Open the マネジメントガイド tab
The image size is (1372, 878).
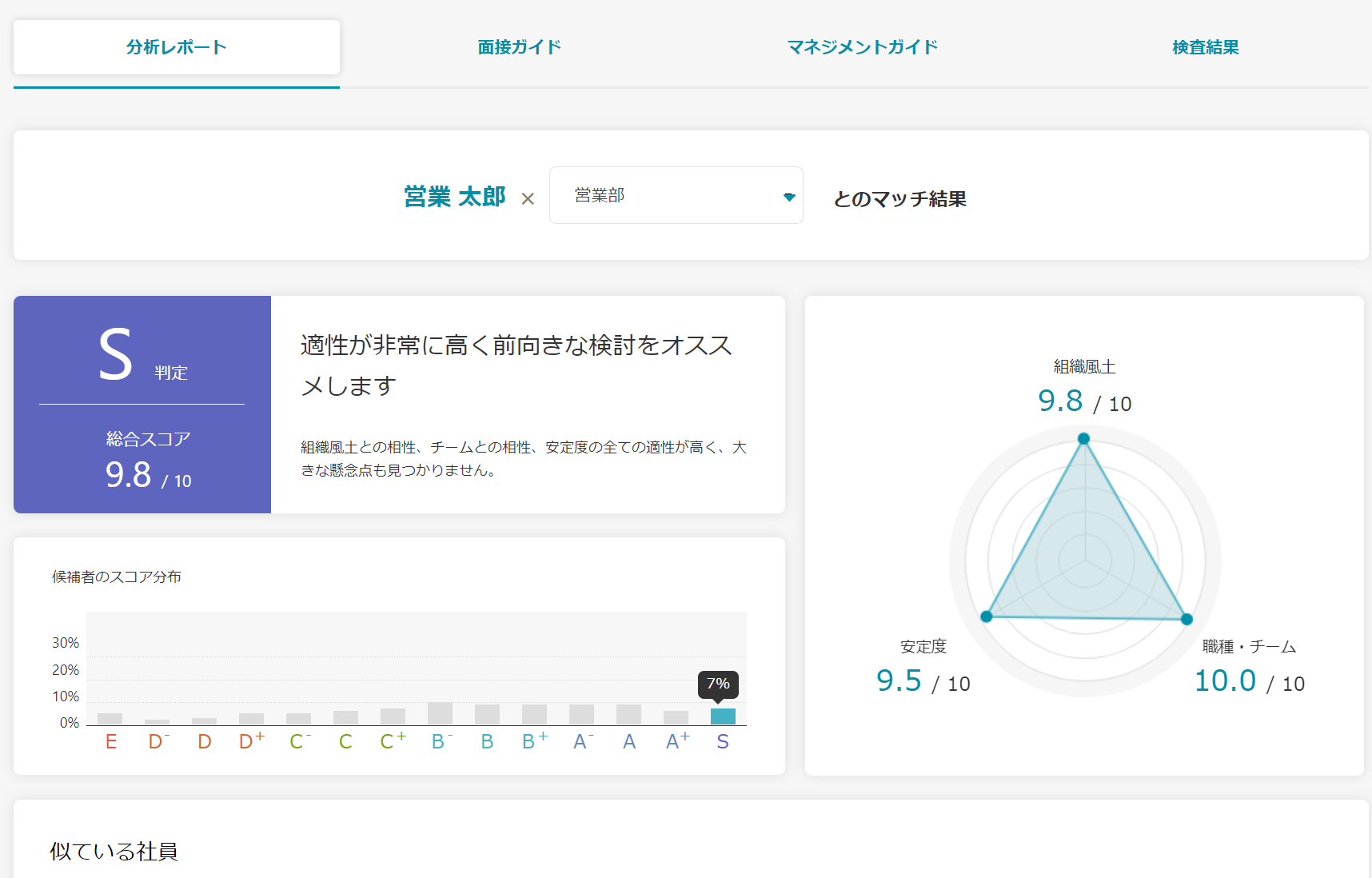863,47
